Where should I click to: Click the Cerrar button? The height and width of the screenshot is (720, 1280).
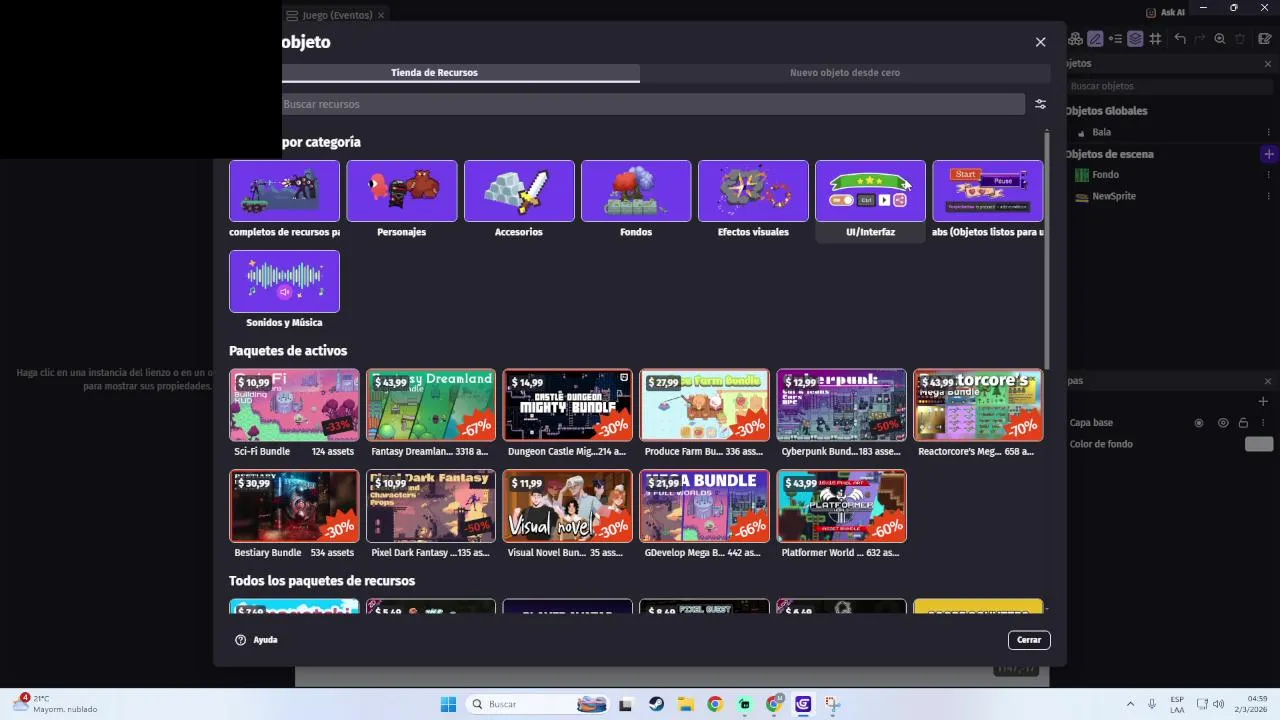coord(1029,640)
